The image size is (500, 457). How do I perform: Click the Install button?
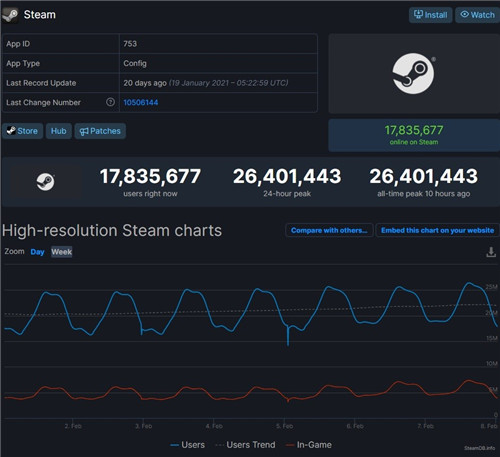point(430,15)
